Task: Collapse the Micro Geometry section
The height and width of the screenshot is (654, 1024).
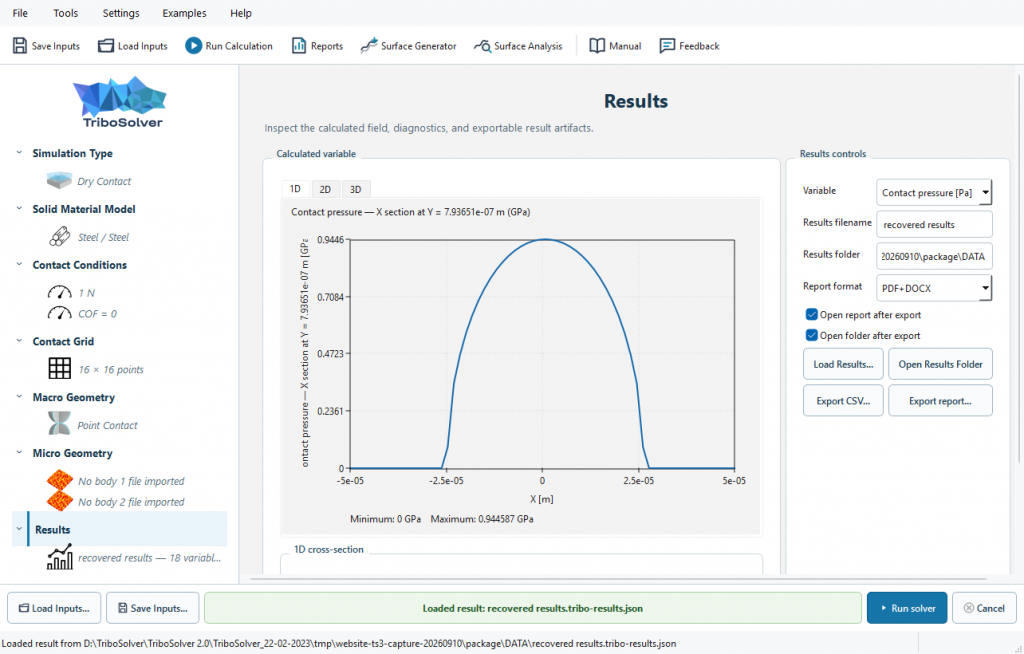Action: click(x=19, y=453)
